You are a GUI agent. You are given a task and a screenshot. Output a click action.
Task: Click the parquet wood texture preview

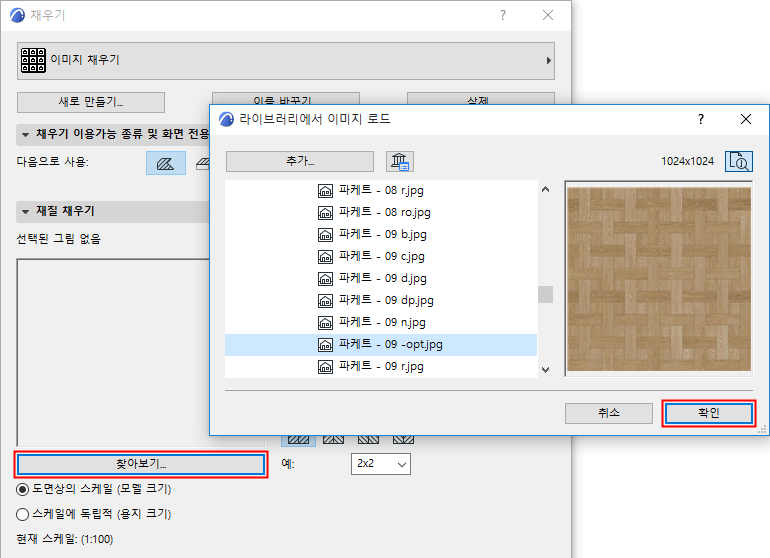tap(659, 279)
